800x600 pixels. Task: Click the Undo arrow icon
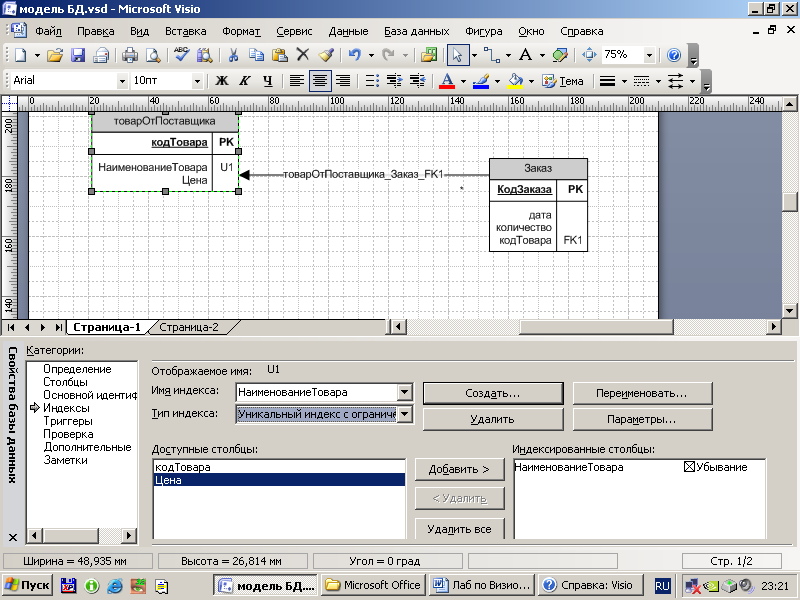tap(354, 56)
